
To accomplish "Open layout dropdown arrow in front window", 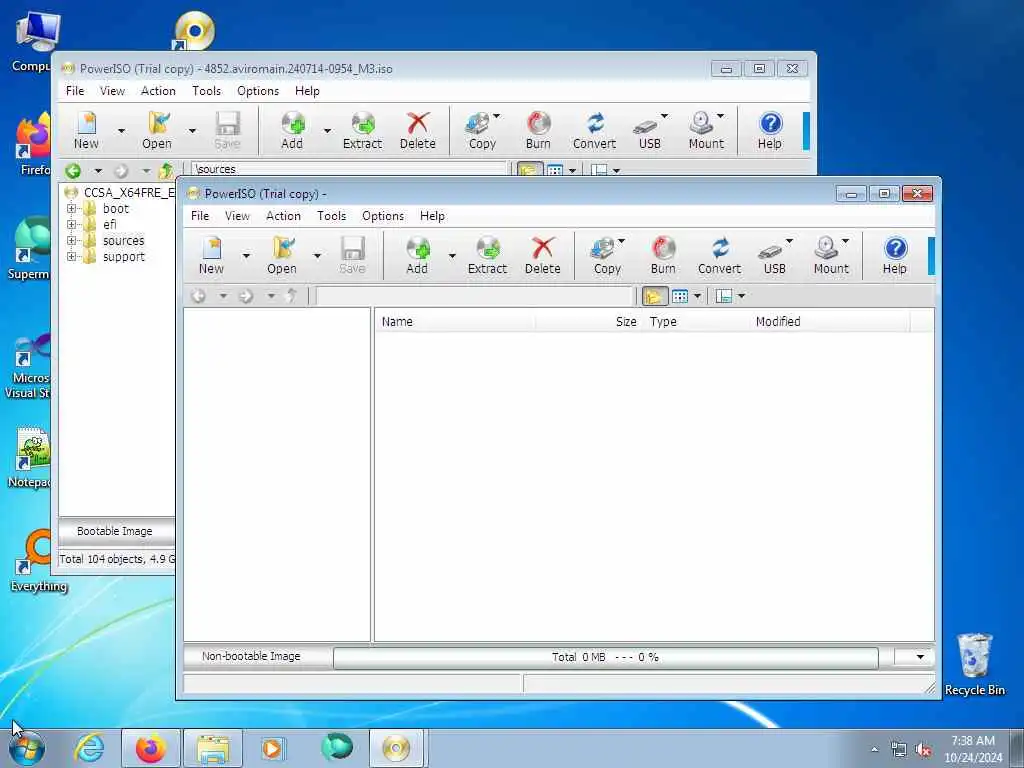I will [741, 296].
